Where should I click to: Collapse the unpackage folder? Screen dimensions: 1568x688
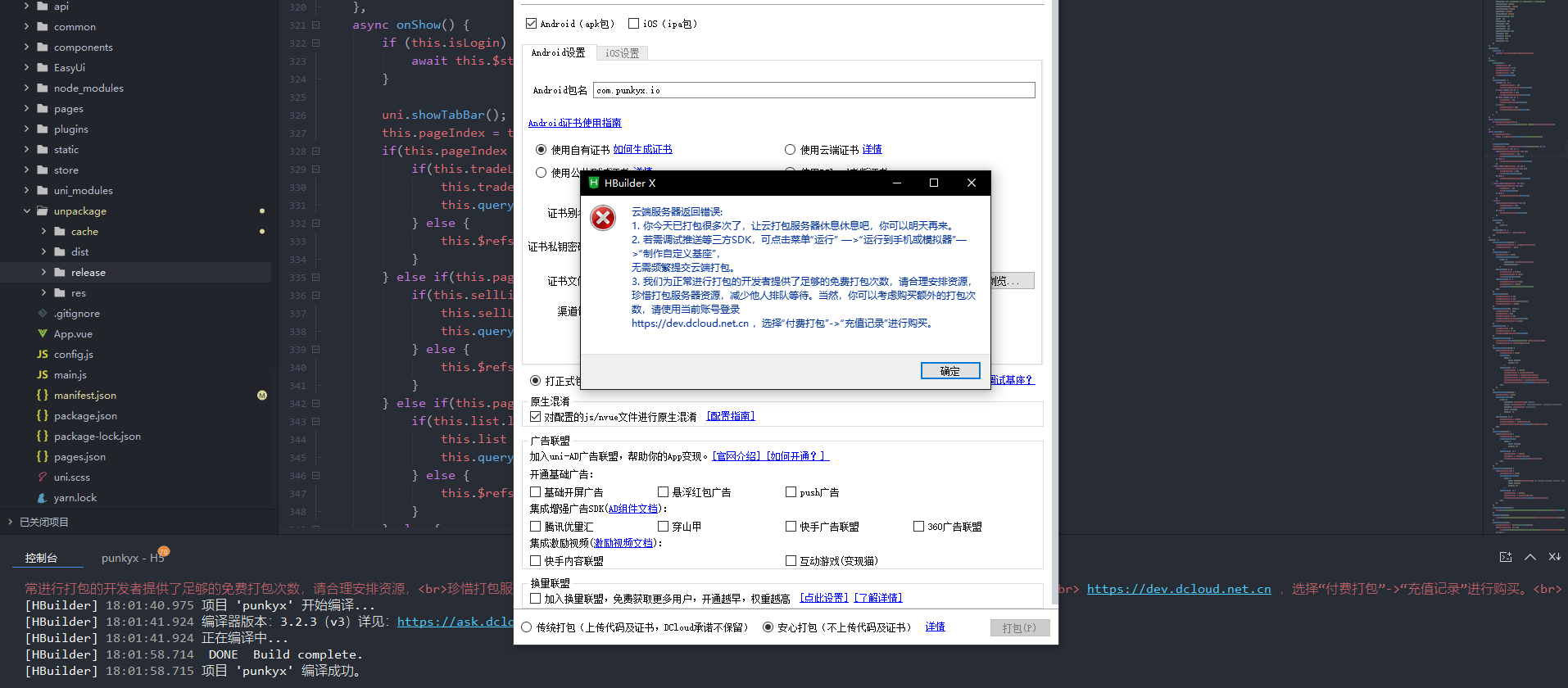[27, 211]
